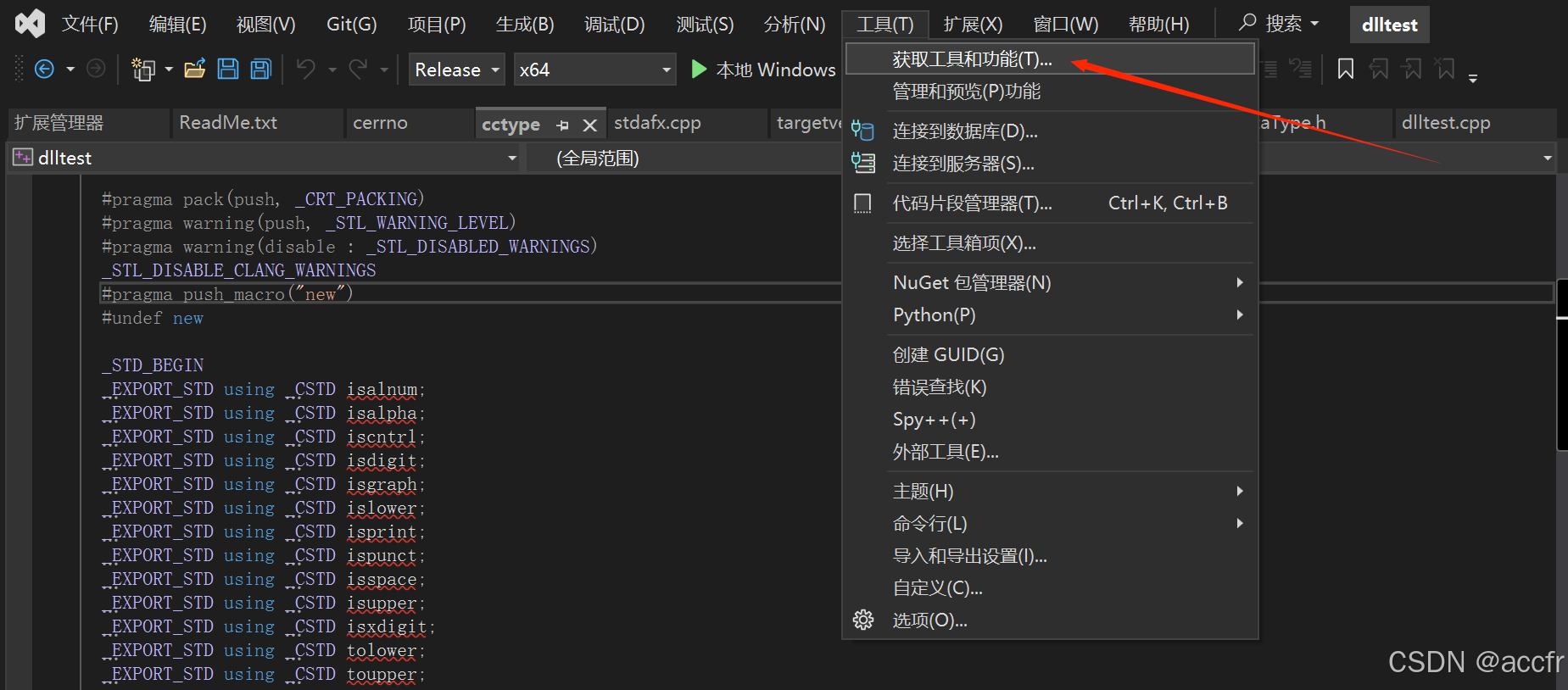The image size is (1568, 690).
Task: Click the database icon beside 连接到数据库
Action: [x=862, y=131]
